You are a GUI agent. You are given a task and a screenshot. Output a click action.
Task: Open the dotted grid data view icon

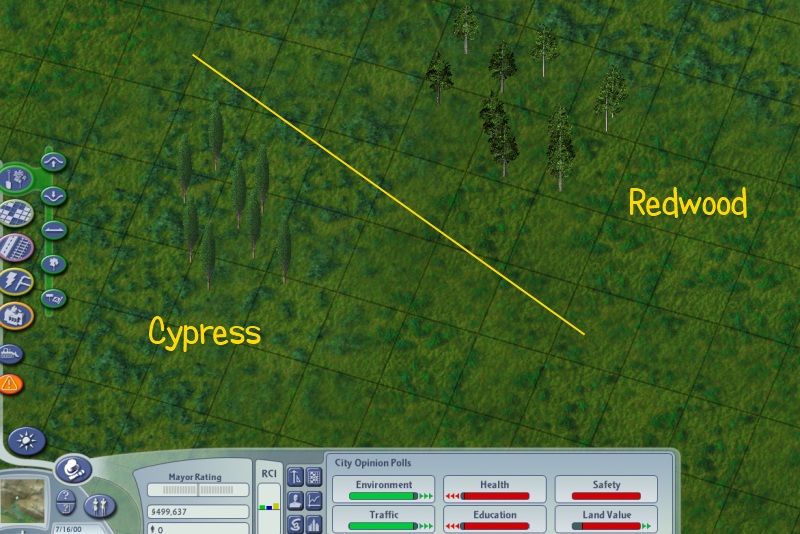tap(314, 477)
